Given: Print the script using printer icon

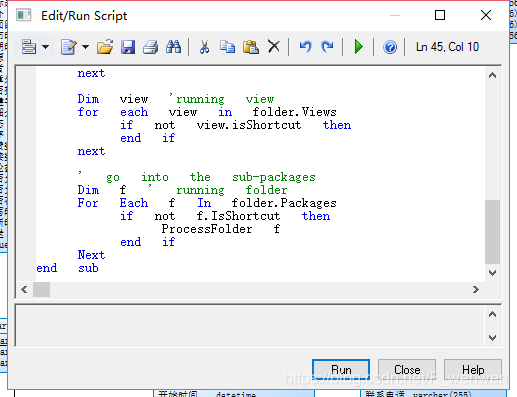Looking at the screenshot, I should (151, 47).
